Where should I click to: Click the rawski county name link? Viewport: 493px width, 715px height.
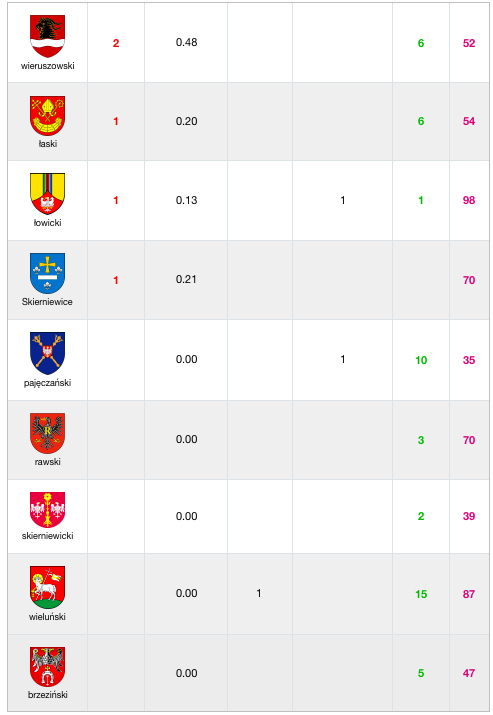47,462
